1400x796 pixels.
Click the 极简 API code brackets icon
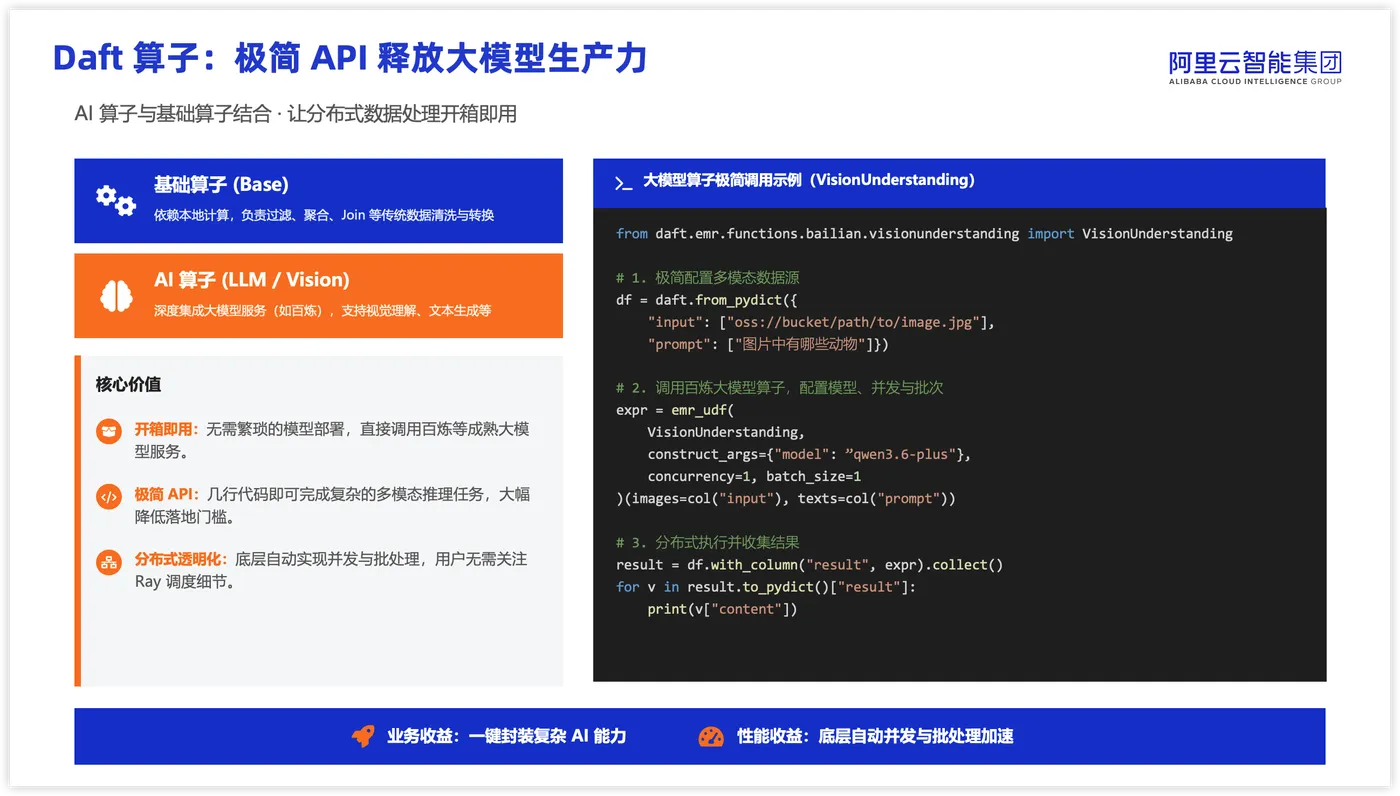point(109,496)
